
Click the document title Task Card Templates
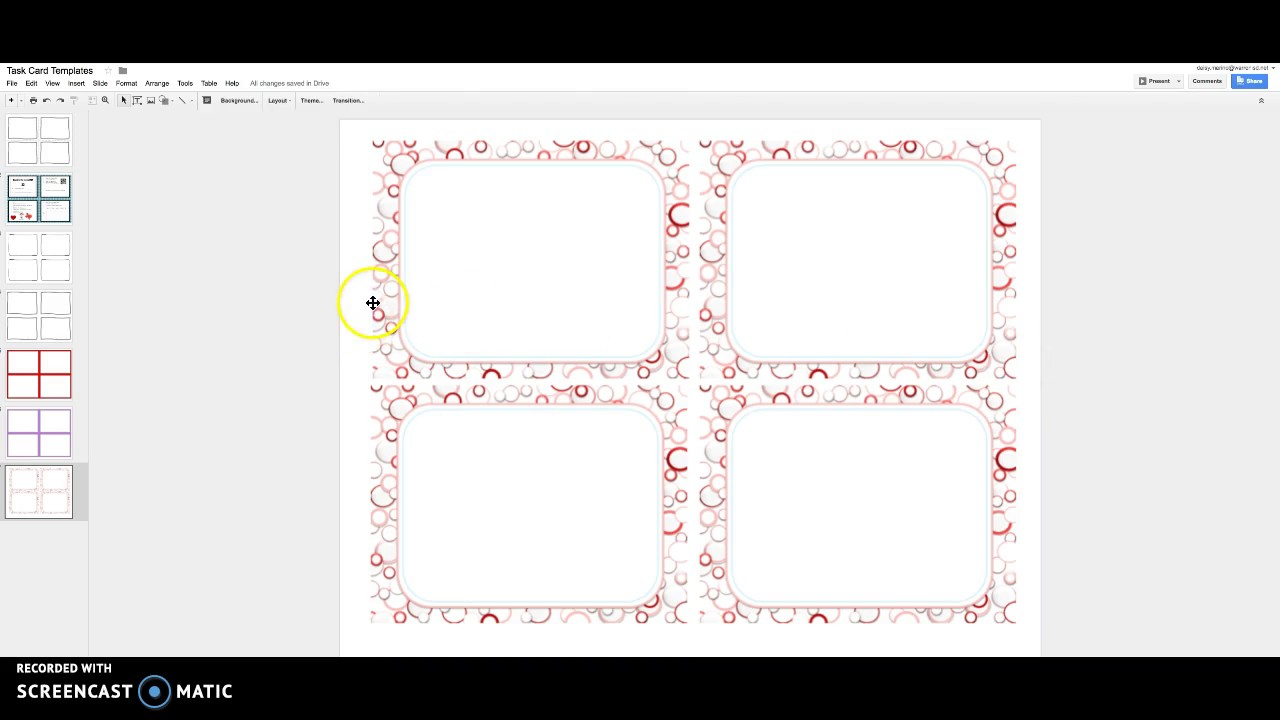pyautogui.click(x=50, y=71)
